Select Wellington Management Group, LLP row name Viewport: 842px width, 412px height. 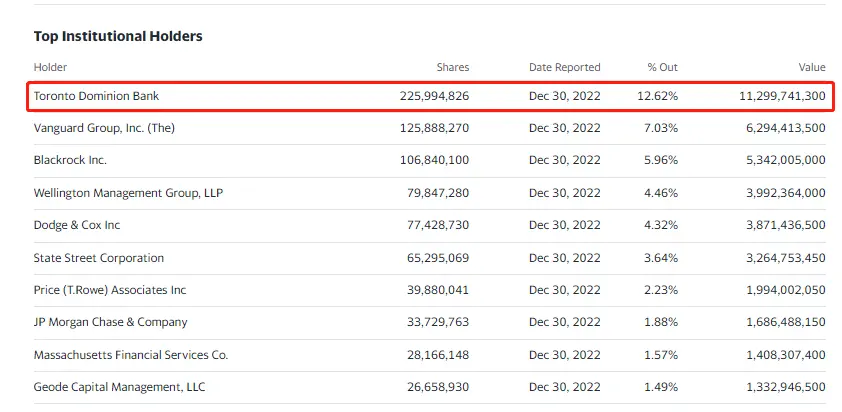click(128, 193)
